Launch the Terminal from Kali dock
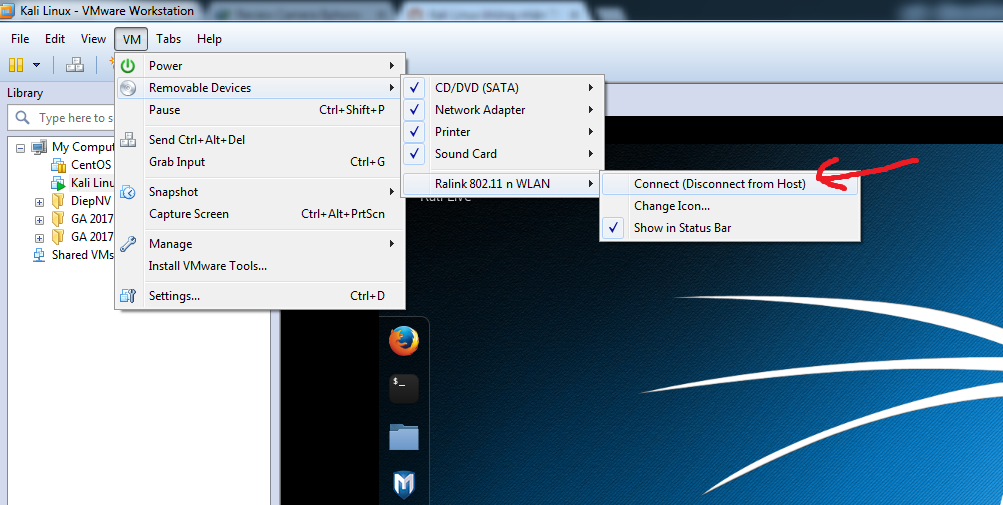The height and width of the screenshot is (505, 1003). (403, 387)
